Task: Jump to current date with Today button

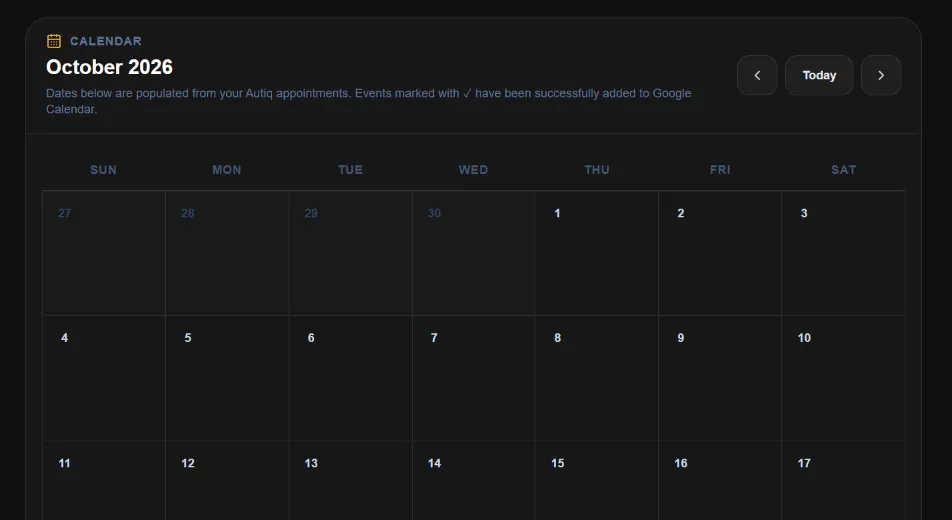Action: coord(819,75)
